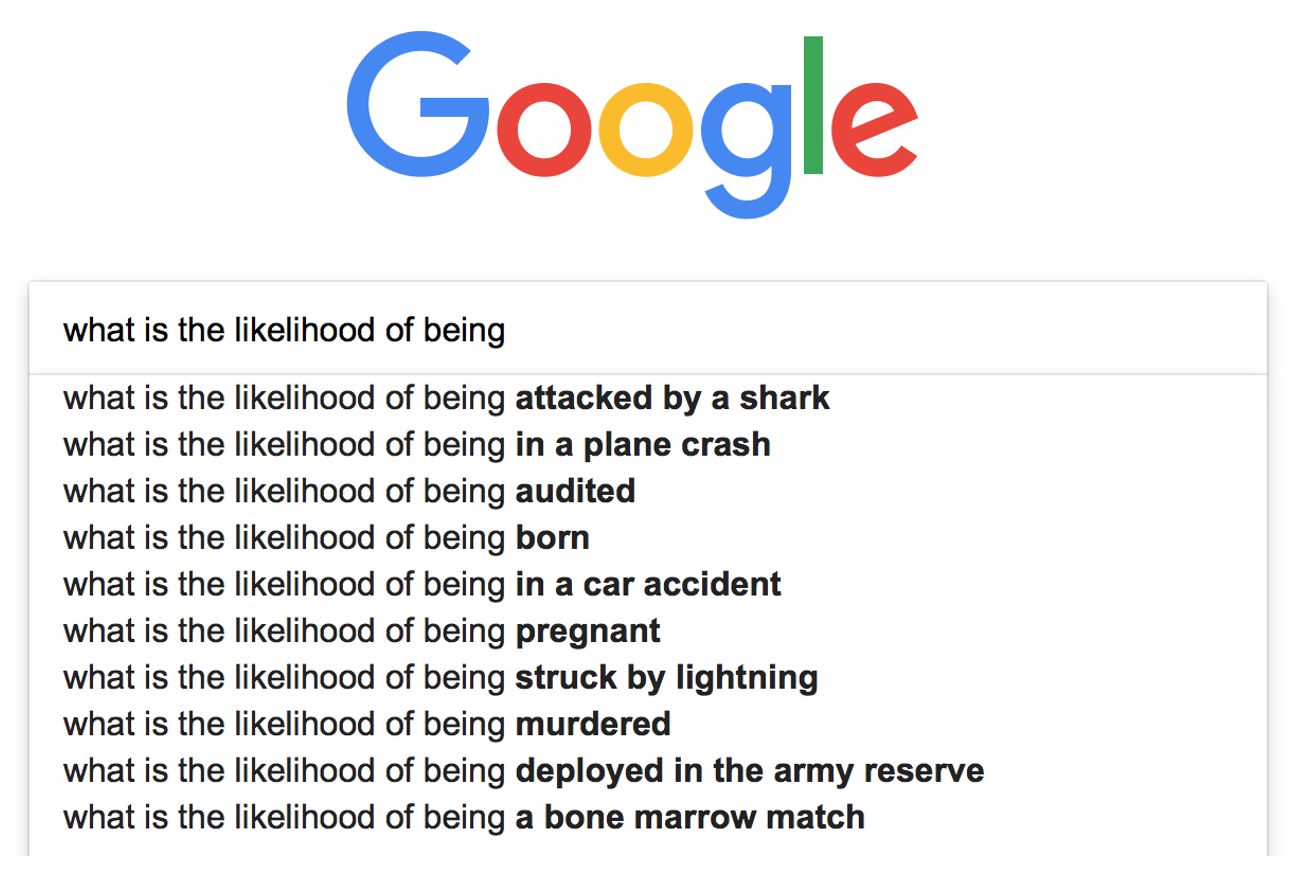The width and height of the screenshot is (1294, 870).
Task: Click the empty area of the search box
Action: (880, 330)
